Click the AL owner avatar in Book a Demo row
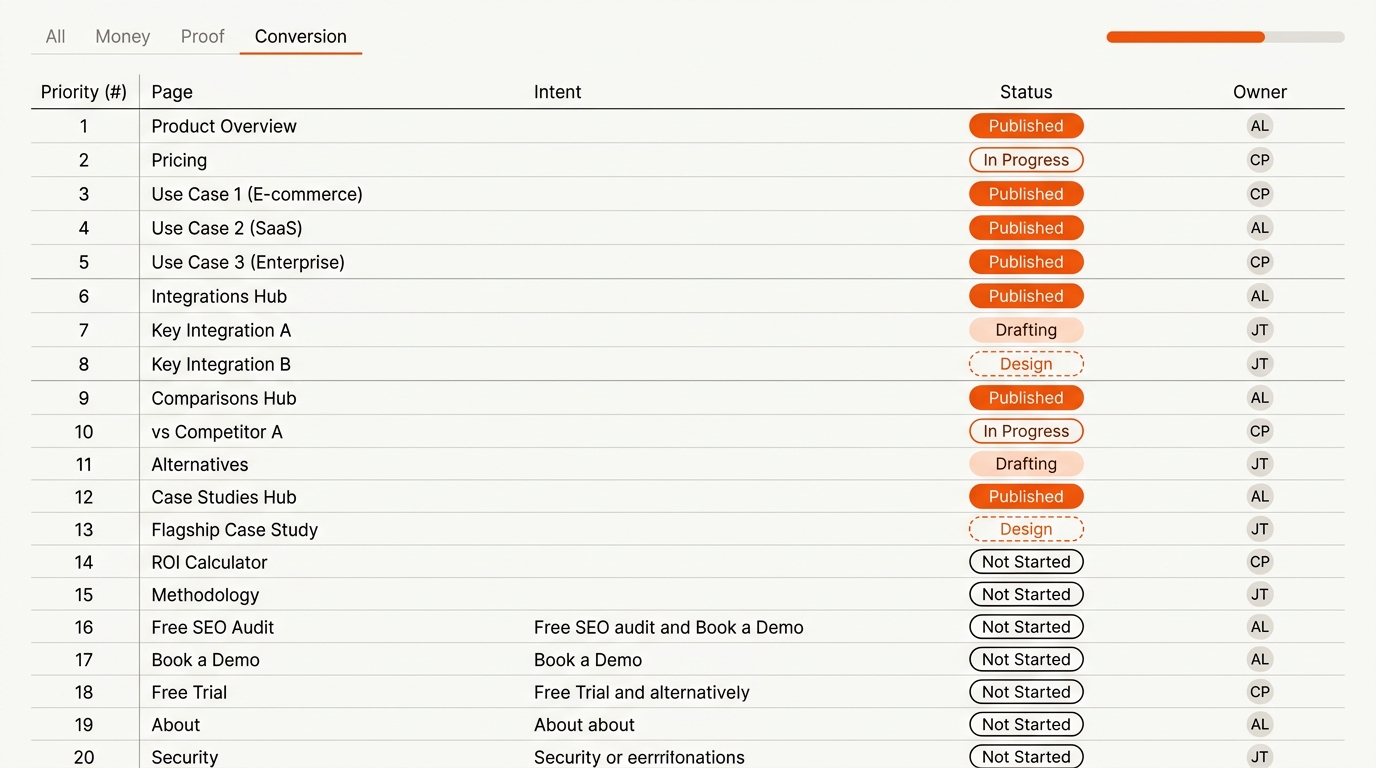 pyautogui.click(x=1260, y=659)
